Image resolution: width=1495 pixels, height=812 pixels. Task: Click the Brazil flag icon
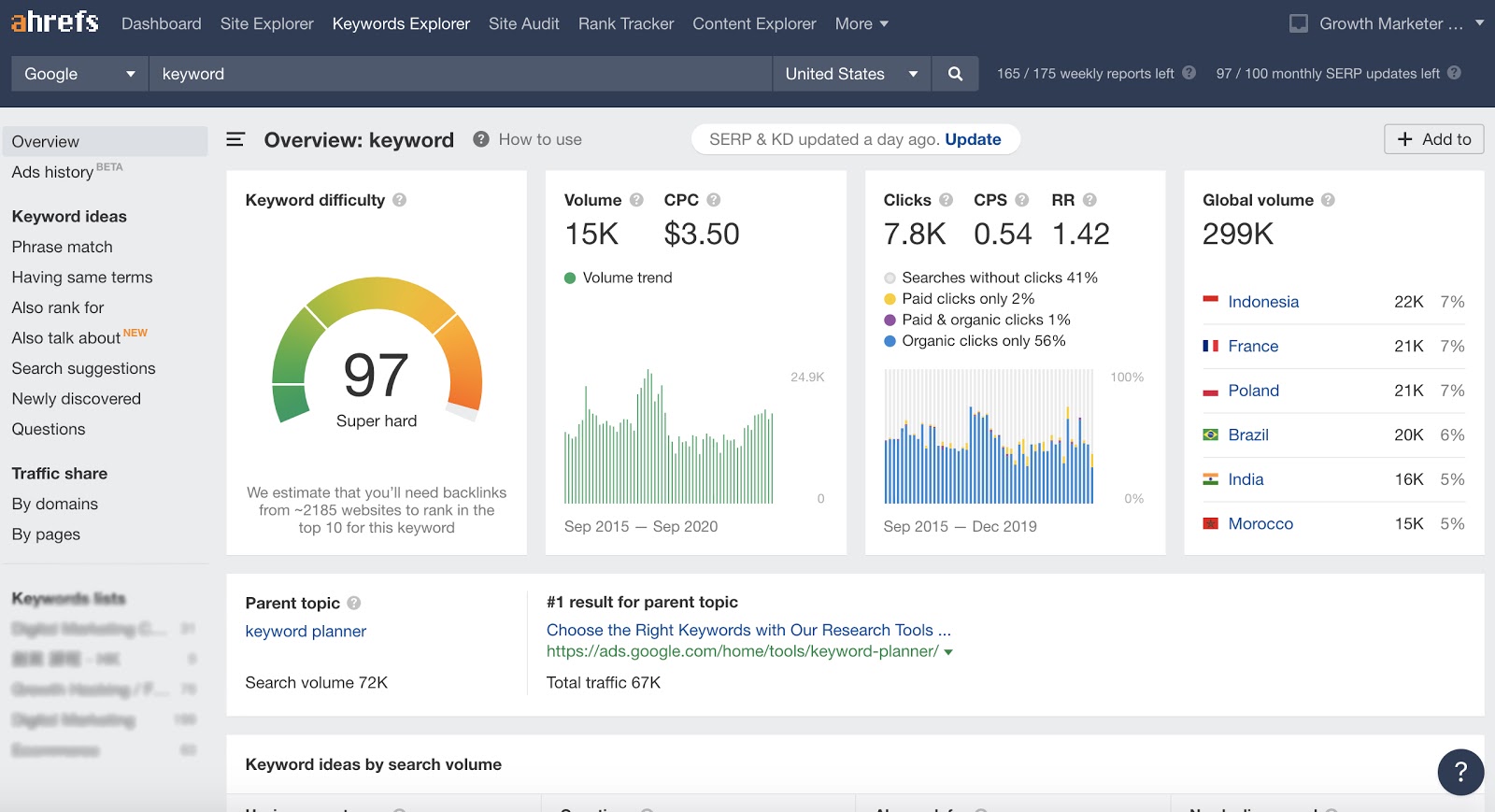pyautogui.click(x=1210, y=434)
